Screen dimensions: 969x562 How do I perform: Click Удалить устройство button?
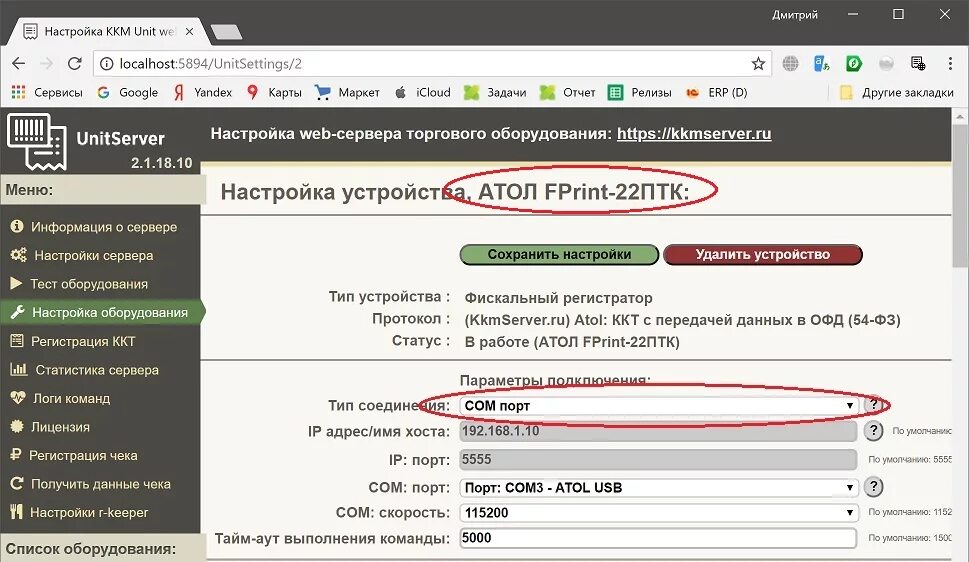pyautogui.click(x=763, y=254)
